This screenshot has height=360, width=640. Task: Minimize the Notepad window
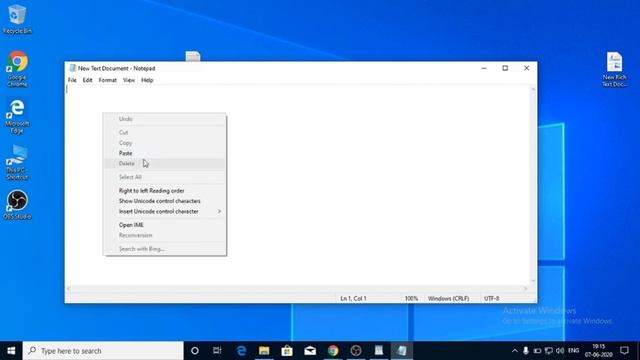pyautogui.click(x=484, y=68)
